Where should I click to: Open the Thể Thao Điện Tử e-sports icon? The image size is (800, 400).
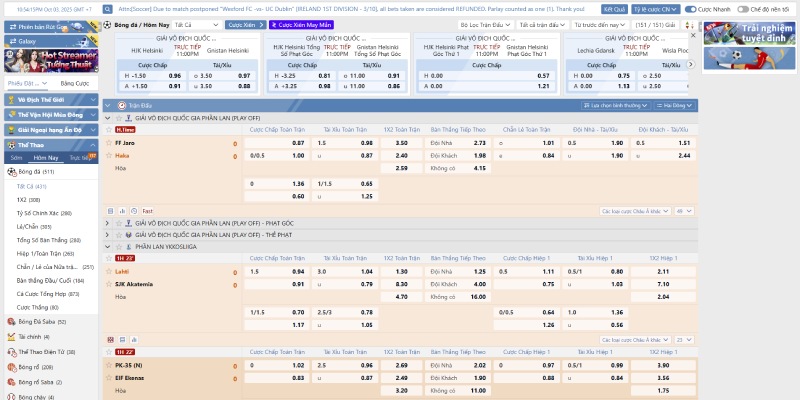pyautogui.click(x=10, y=352)
